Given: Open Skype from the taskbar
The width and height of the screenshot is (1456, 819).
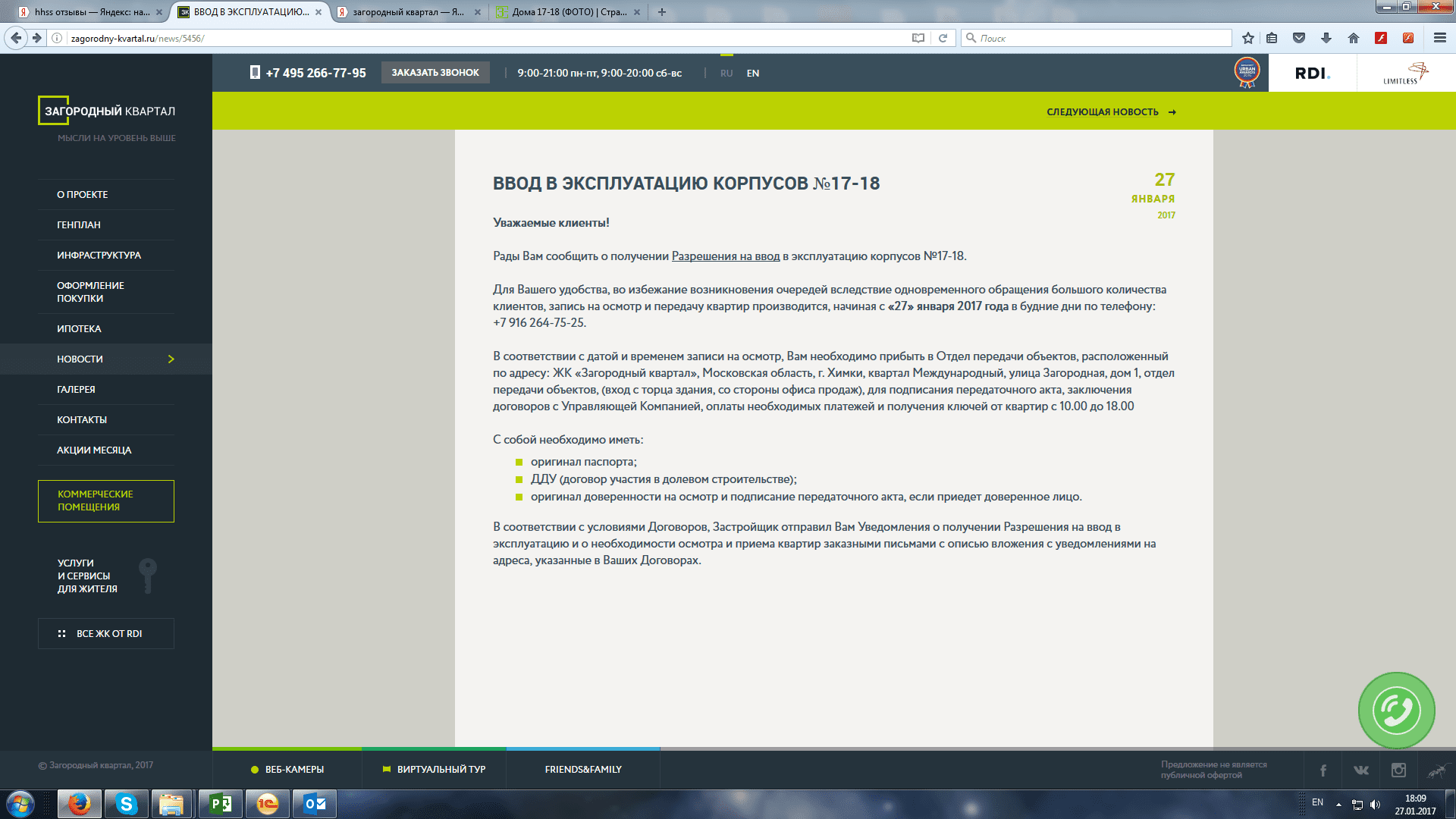Looking at the screenshot, I should (126, 804).
